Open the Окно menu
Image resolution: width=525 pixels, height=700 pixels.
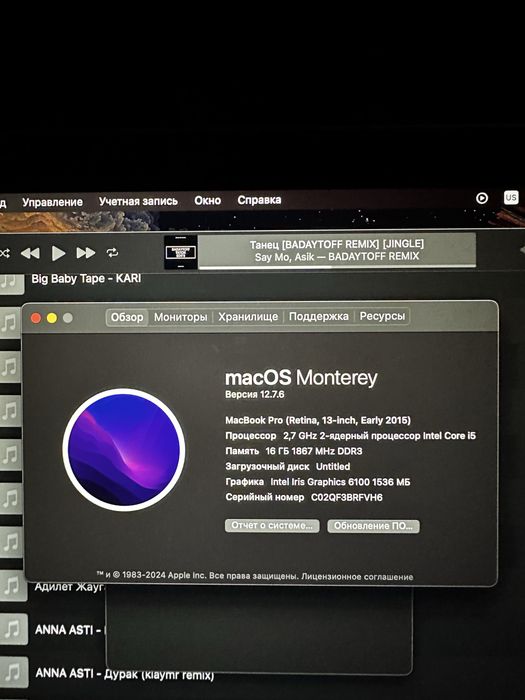tap(207, 200)
